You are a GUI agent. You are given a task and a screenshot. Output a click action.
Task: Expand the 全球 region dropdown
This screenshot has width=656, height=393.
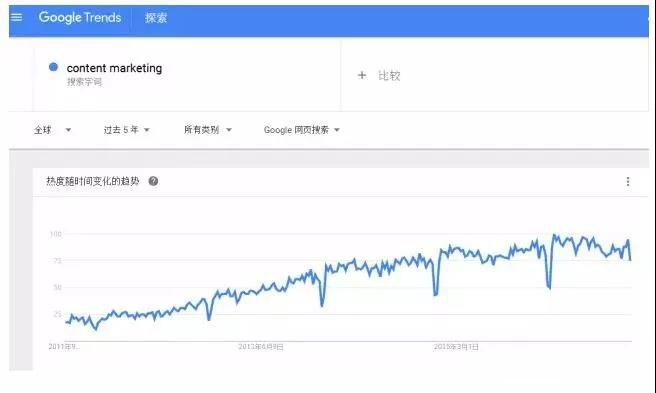pos(53,130)
